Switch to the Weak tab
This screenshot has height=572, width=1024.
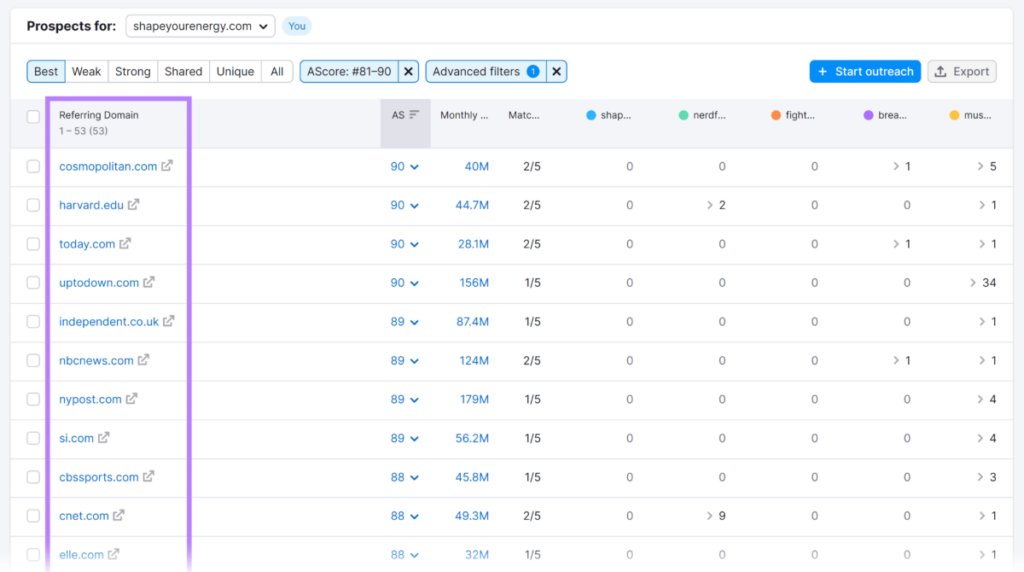pos(86,72)
